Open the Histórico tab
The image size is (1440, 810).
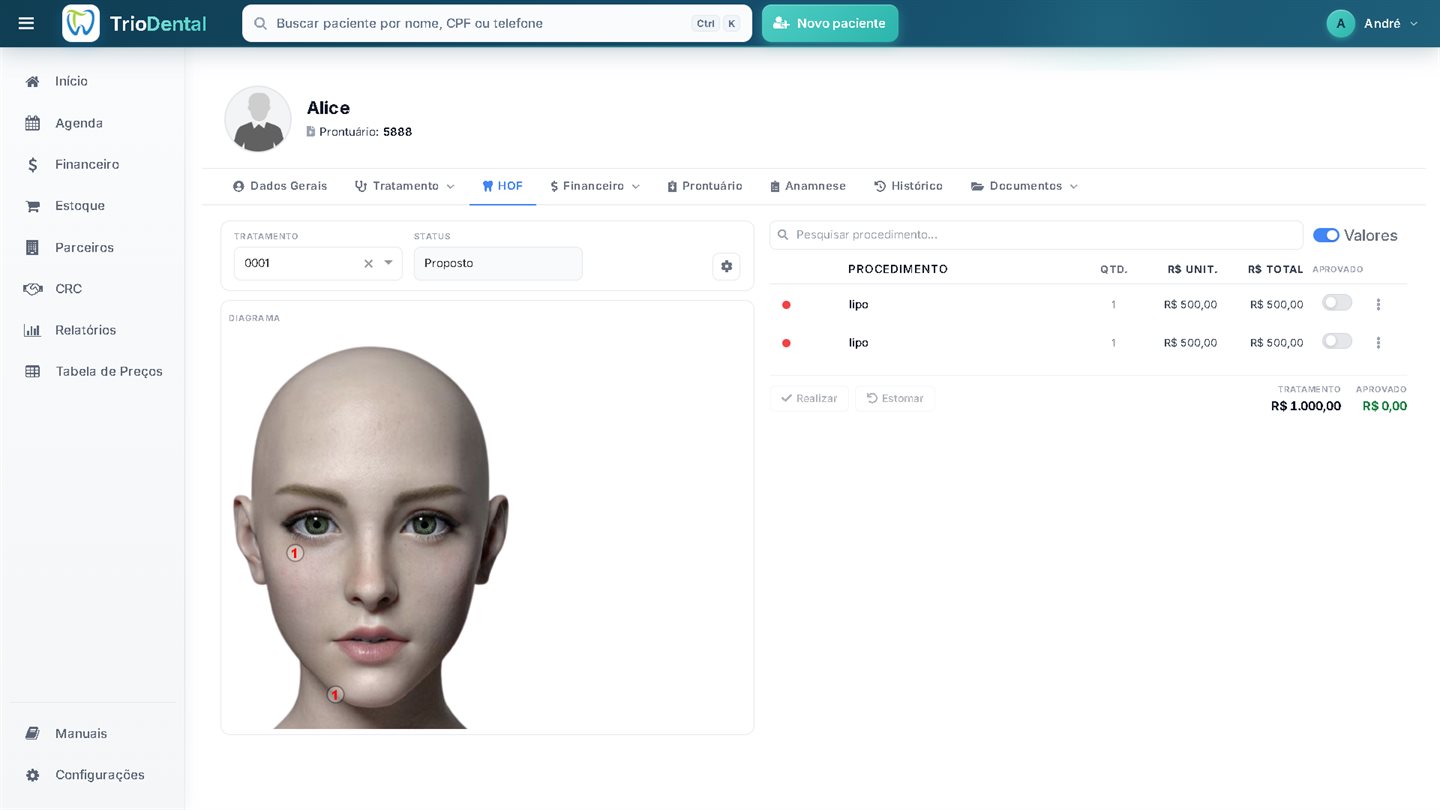click(x=908, y=186)
